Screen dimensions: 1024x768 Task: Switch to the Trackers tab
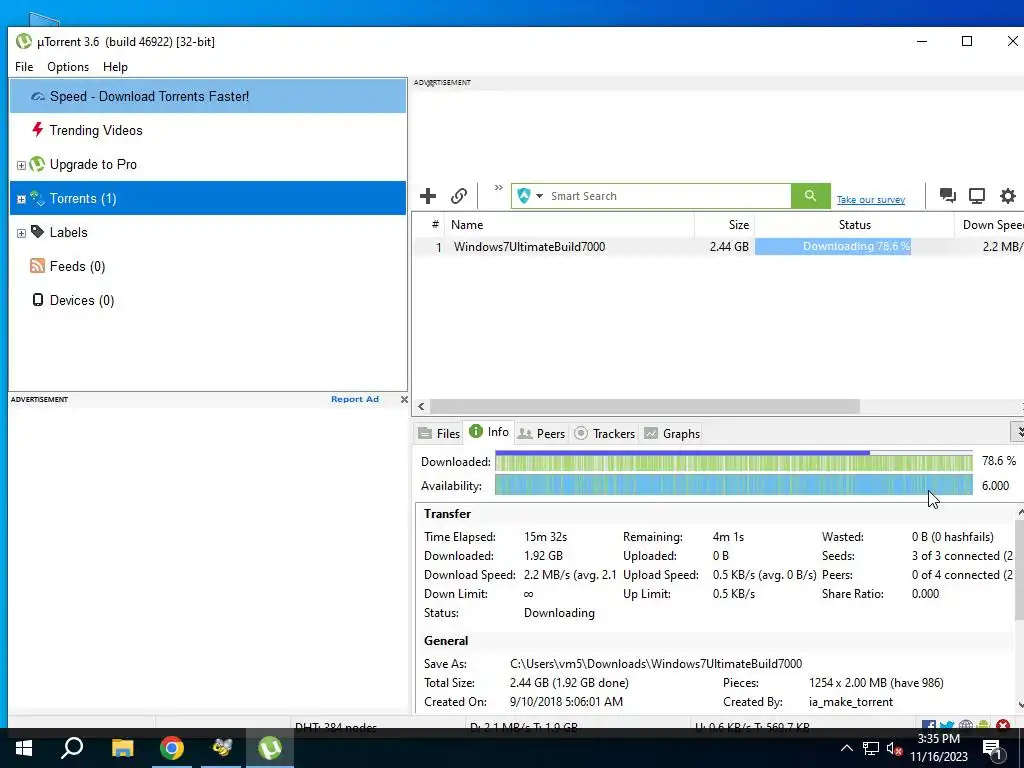pyautogui.click(x=605, y=434)
